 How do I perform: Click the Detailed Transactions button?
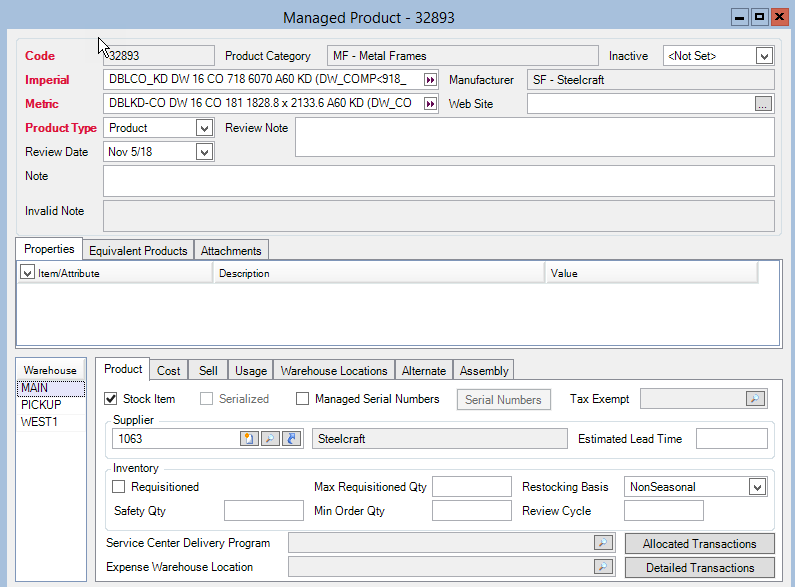pyautogui.click(x=700, y=568)
